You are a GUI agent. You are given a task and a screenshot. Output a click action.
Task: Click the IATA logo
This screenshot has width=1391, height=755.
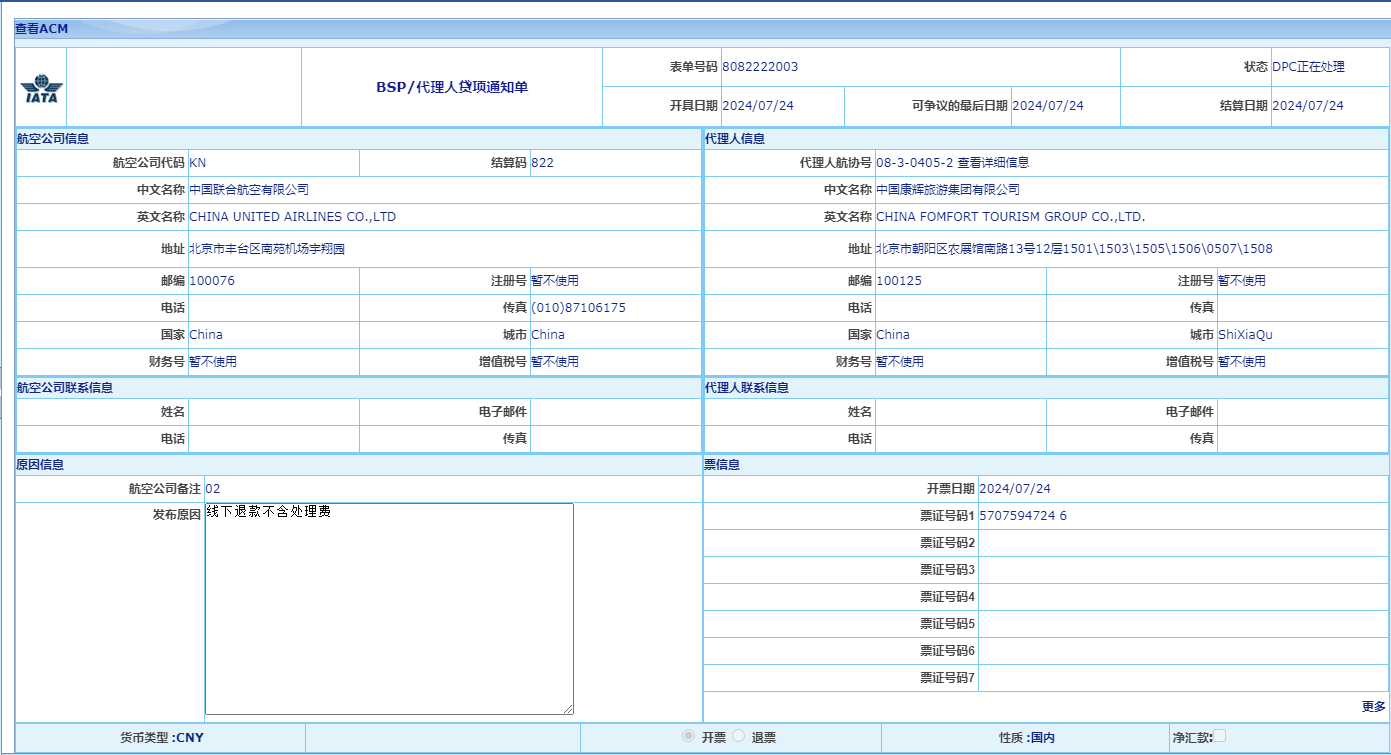click(x=40, y=89)
